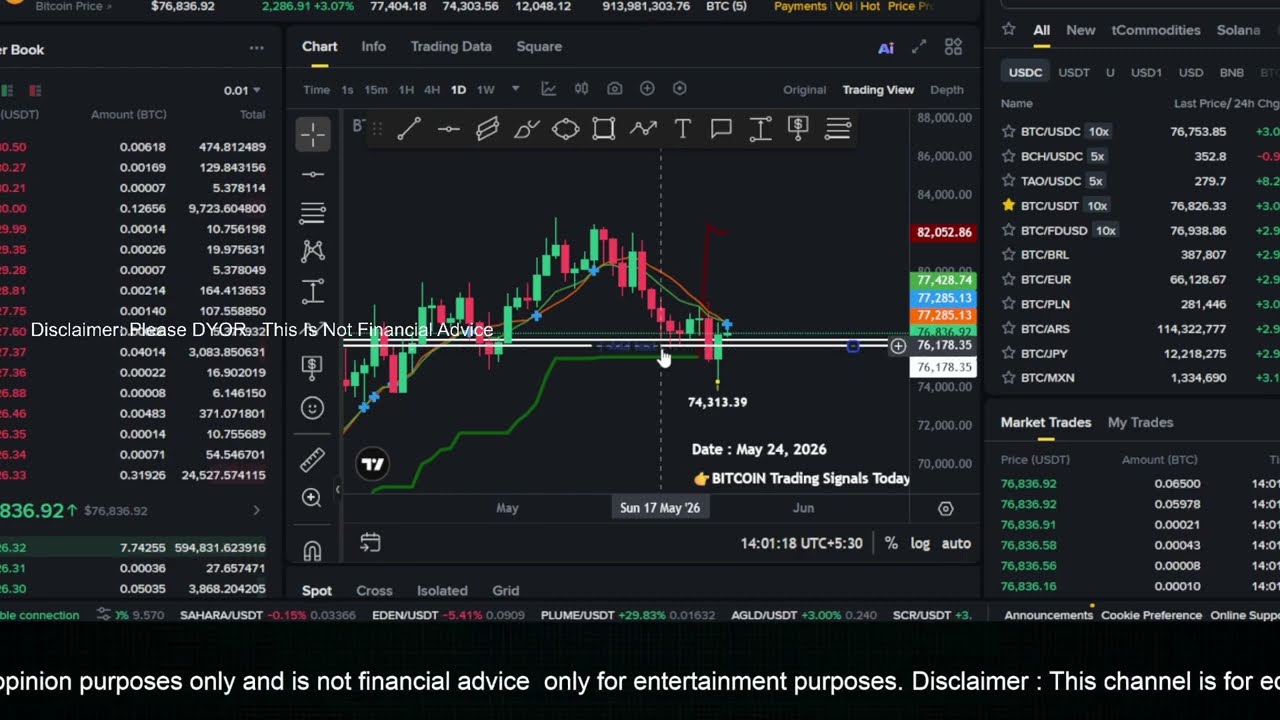The width and height of the screenshot is (1280, 720).
Task: Select the 4H time interval
Action: (x=432, y=90)
